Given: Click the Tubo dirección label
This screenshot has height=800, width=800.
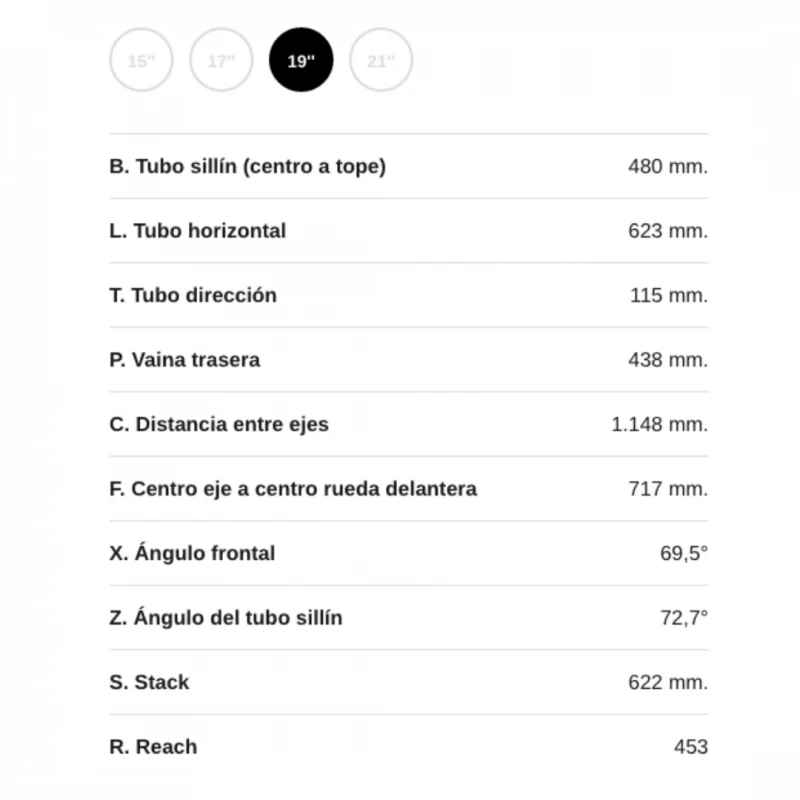Looking at the screenshot, I should click(193, 296).
